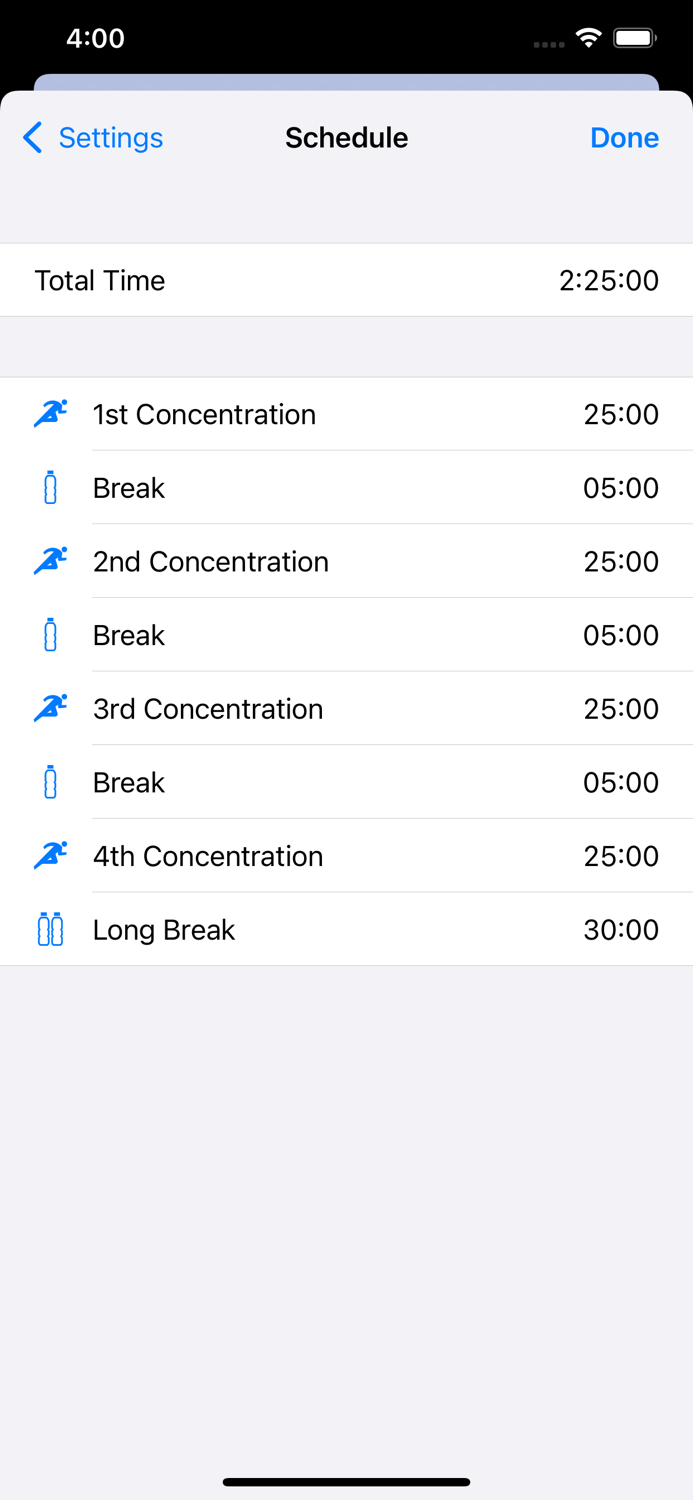The image size is (693, 1500).
Task: Go back via the Settings link
Action: pos(111,138)
